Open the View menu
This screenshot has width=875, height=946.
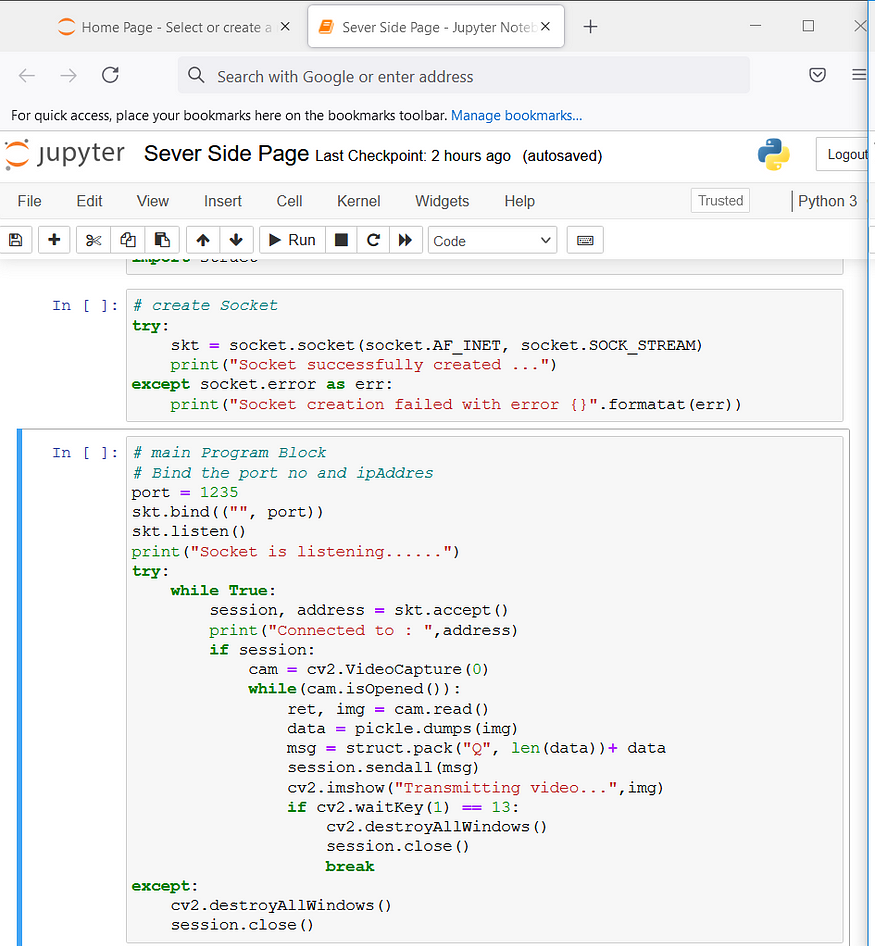[153, 201]
